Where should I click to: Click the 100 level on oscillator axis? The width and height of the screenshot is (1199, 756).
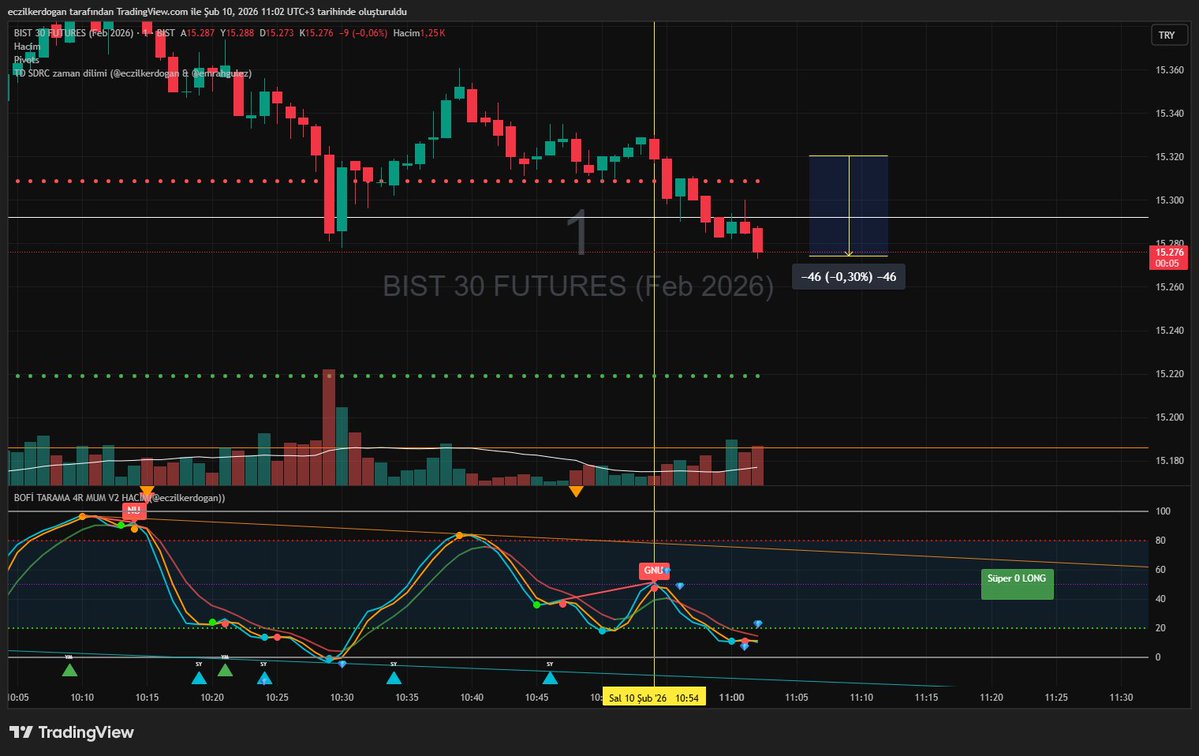click(1162, 511)
